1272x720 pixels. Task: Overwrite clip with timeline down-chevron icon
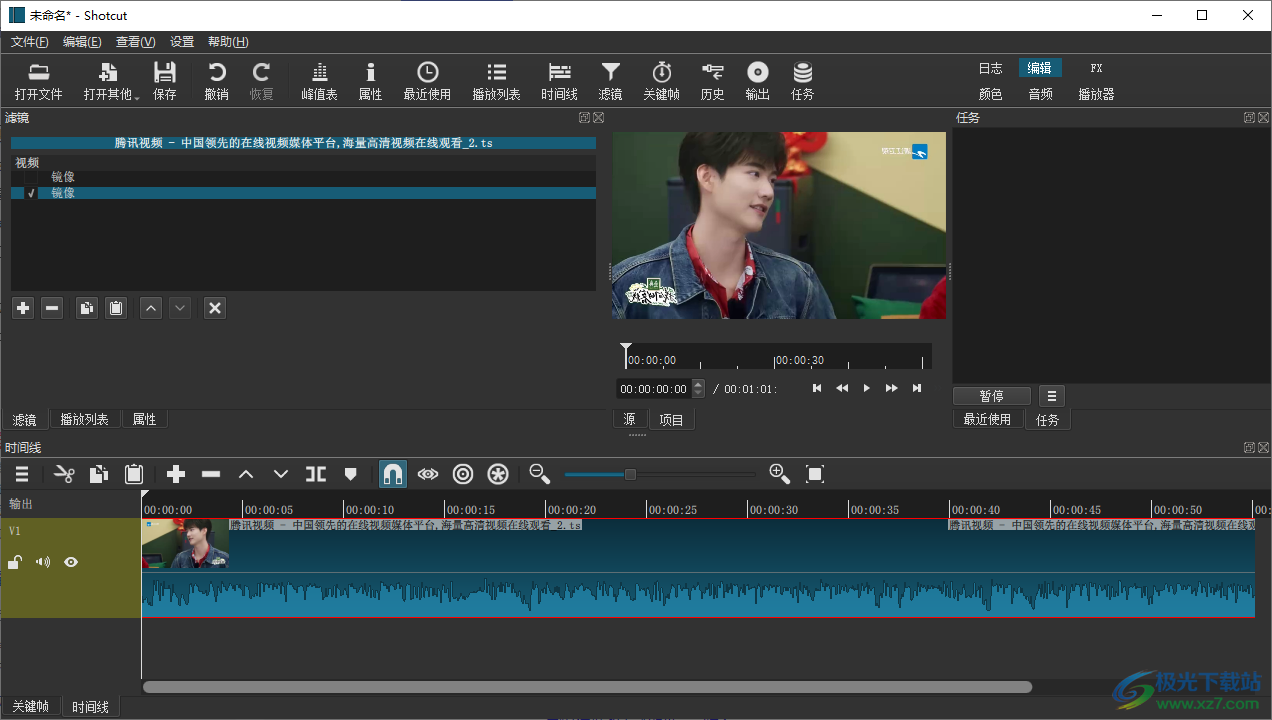coord(281,474)
